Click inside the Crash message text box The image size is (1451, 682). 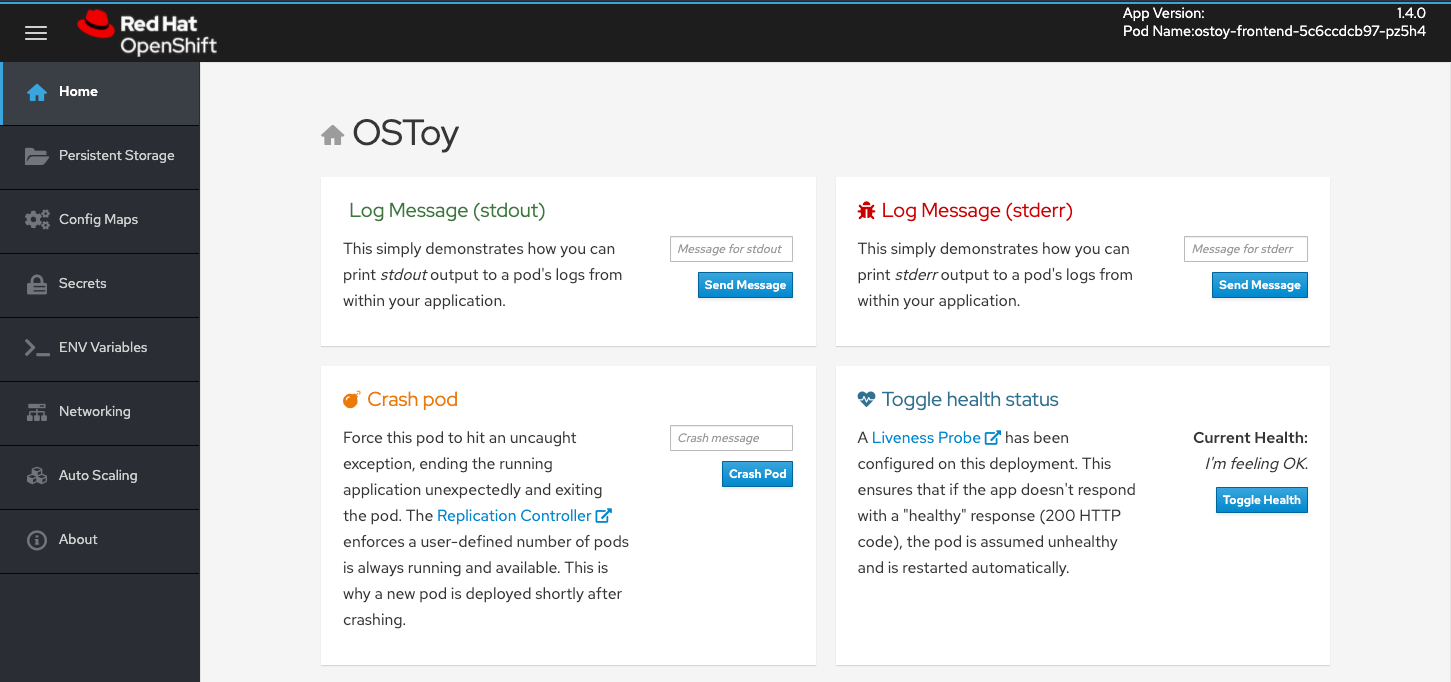[731, 437]
